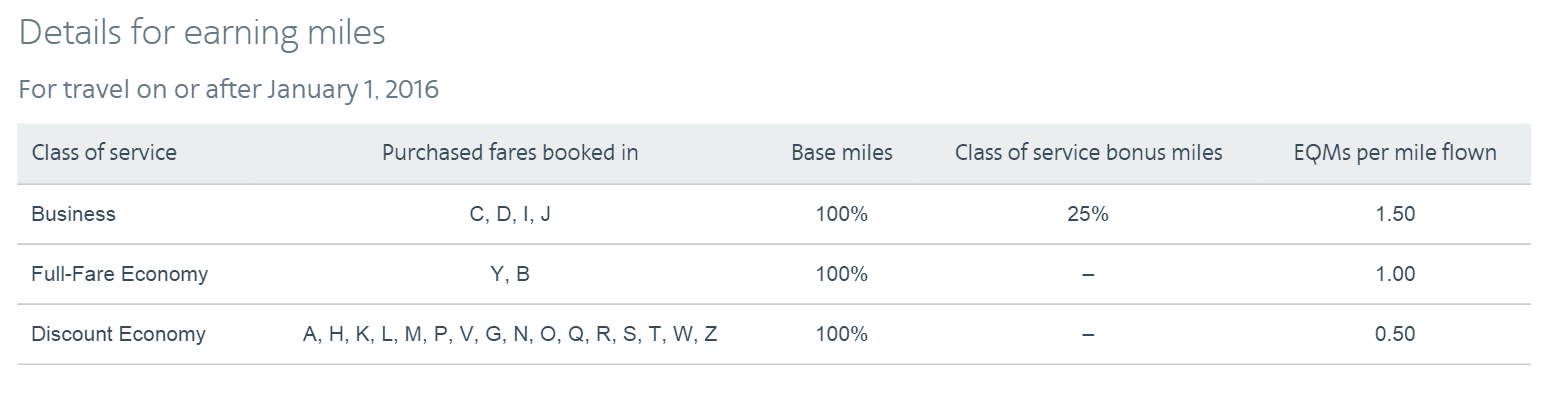Click the Discount Economy fare codes list
Image resolution: width=1564 pixels, height=394 pixels.
[510, 334]
